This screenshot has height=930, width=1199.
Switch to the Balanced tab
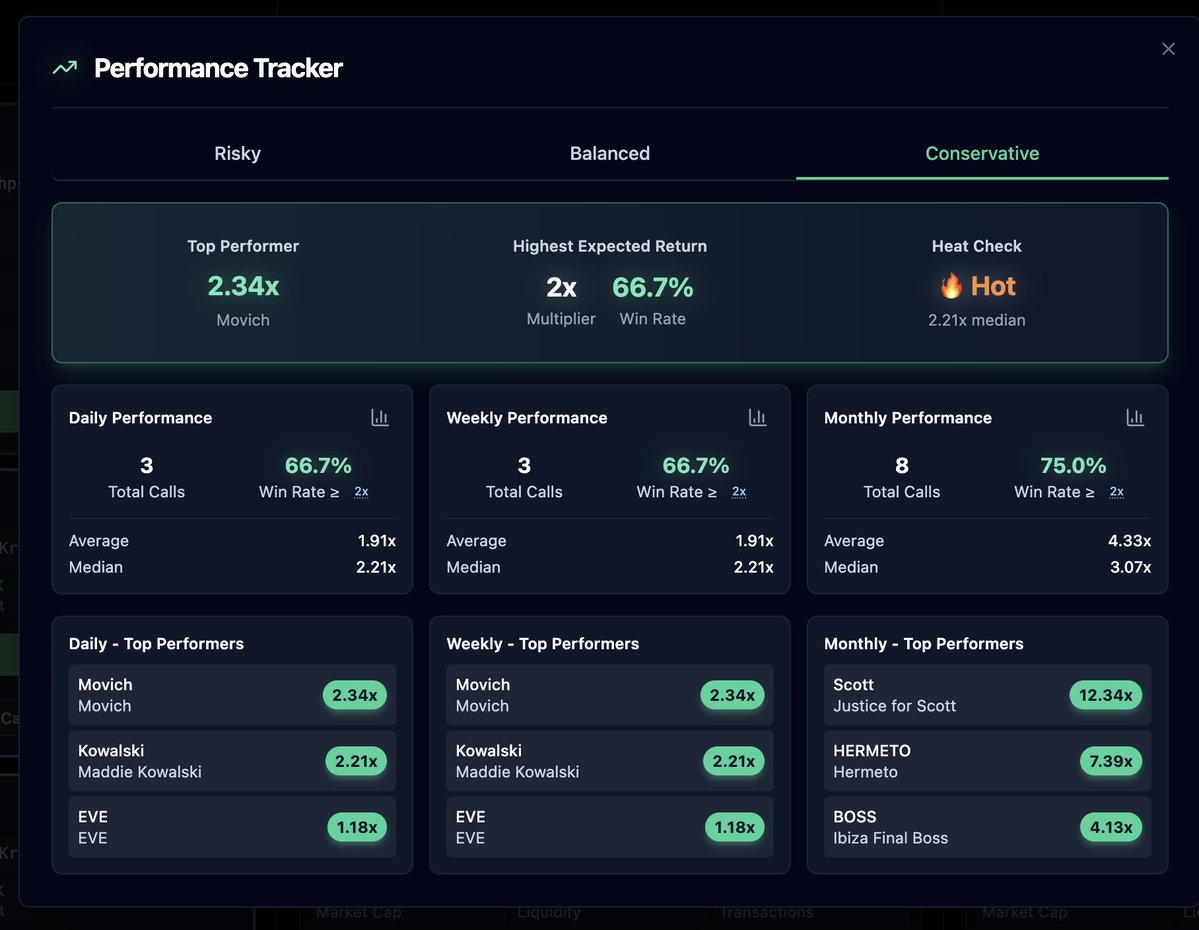(609, 154)
